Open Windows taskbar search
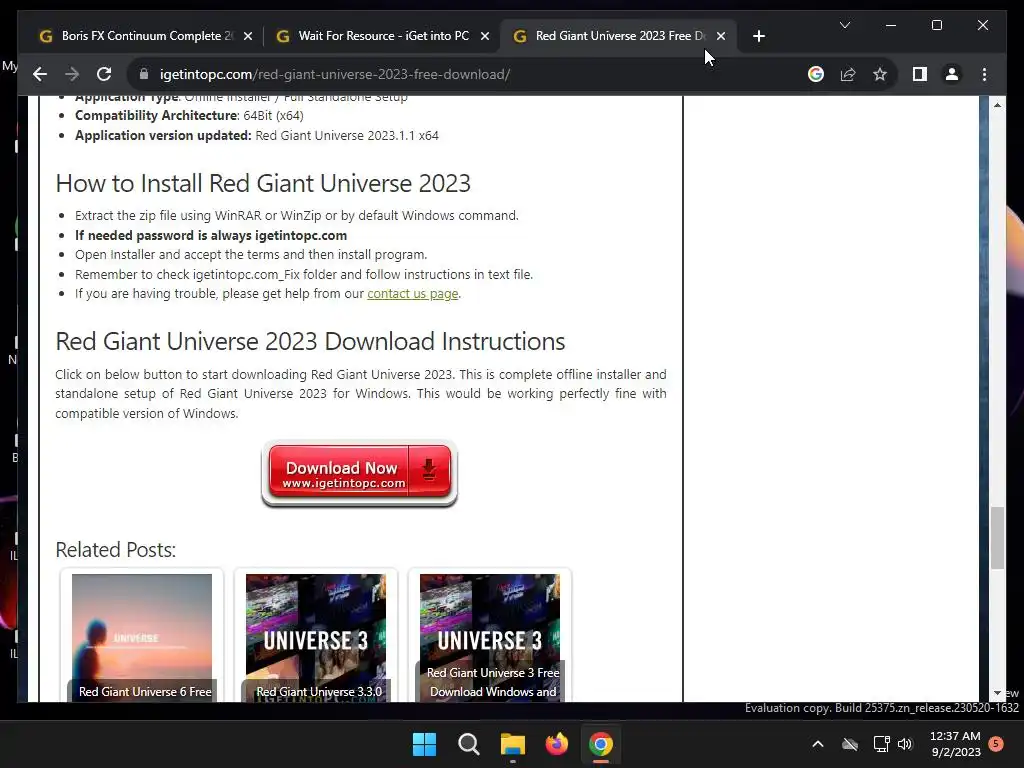This screenshot has width=1024, height=768. (x=468, y=744)
